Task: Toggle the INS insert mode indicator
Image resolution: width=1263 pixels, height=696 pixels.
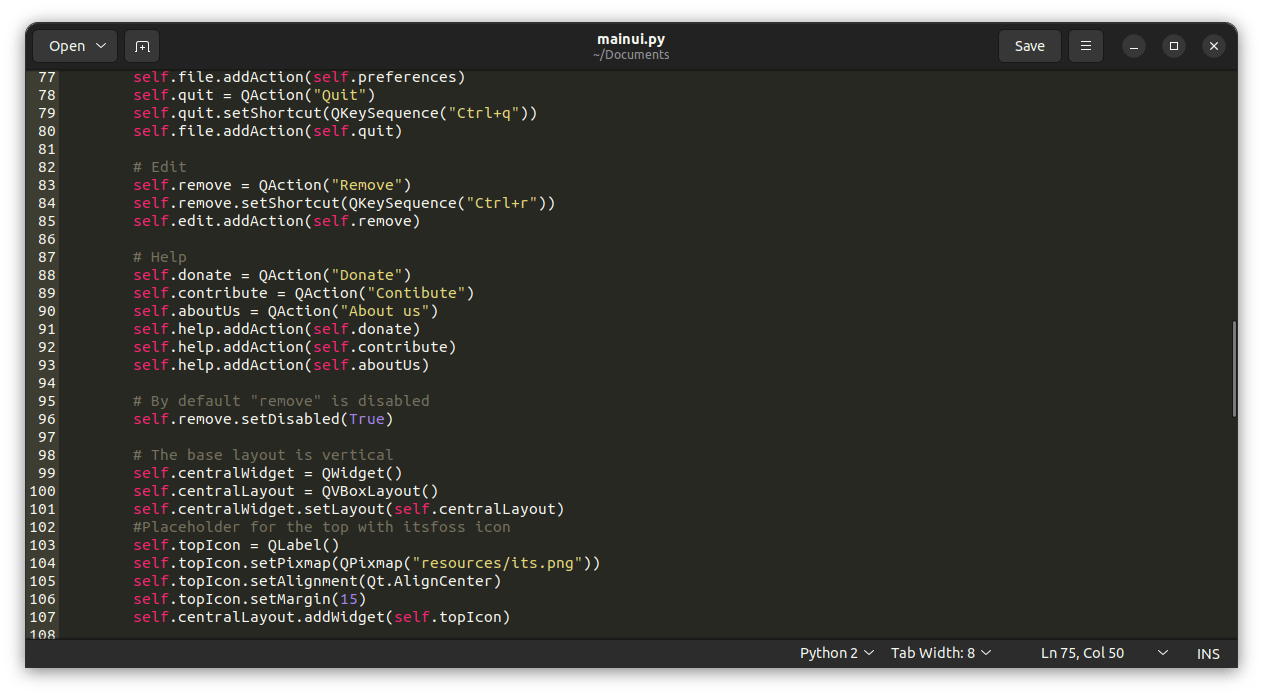Action: (x=1208, y=653)
